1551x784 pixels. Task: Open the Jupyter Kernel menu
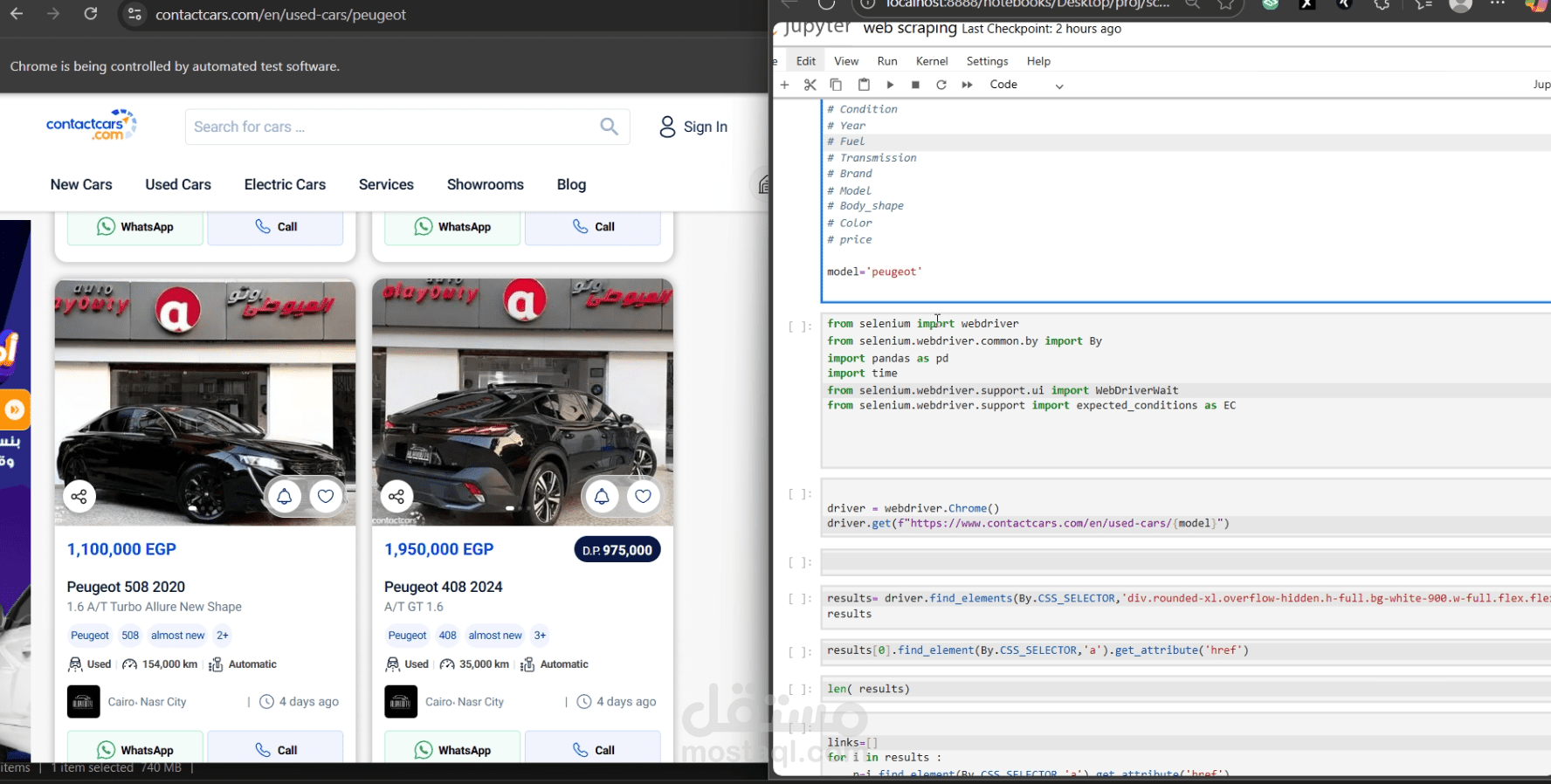pos(932,61)
